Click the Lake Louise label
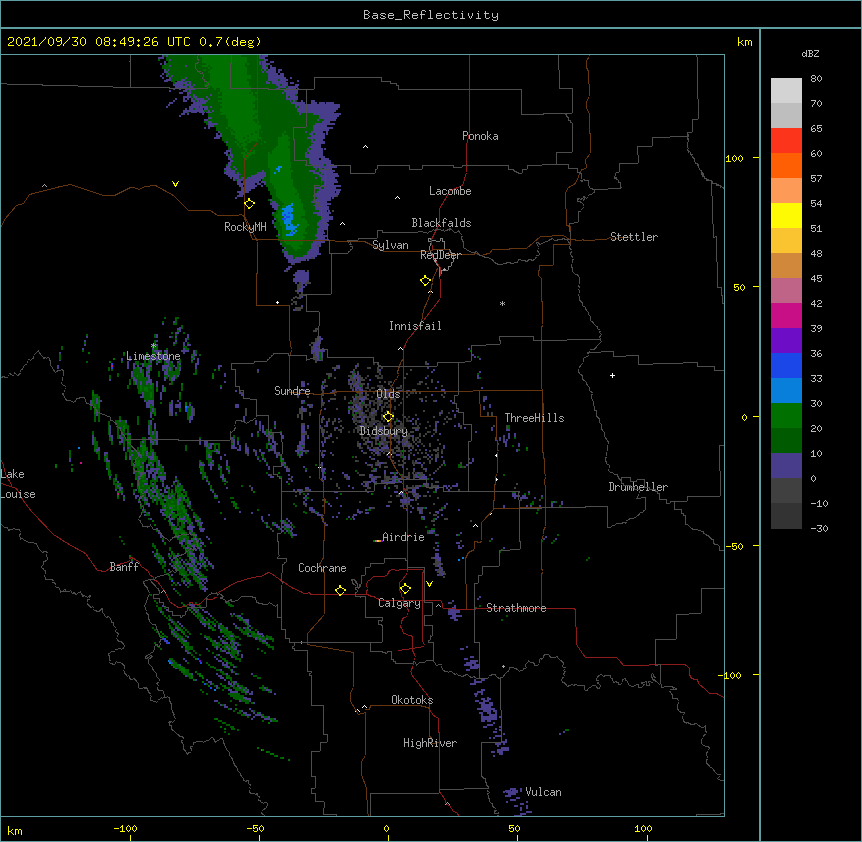The height and width of the screenshot is (842, 862). click(18, 484)
